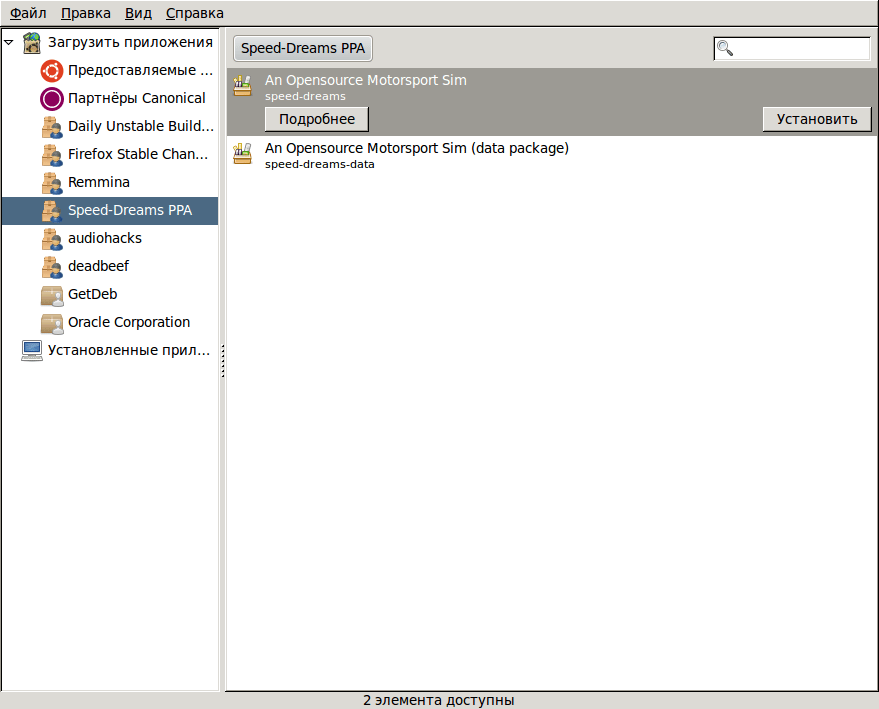Open the Вид menu
The height and width of the screenshot is (709, 879).
[138, 13]
